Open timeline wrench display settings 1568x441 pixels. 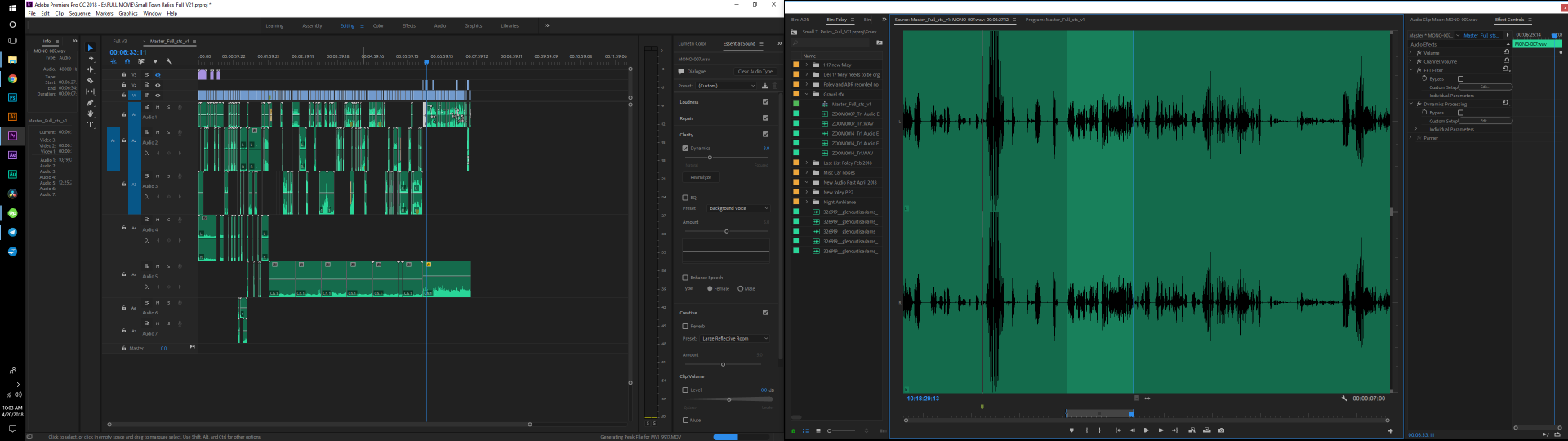tap(169, 61)
